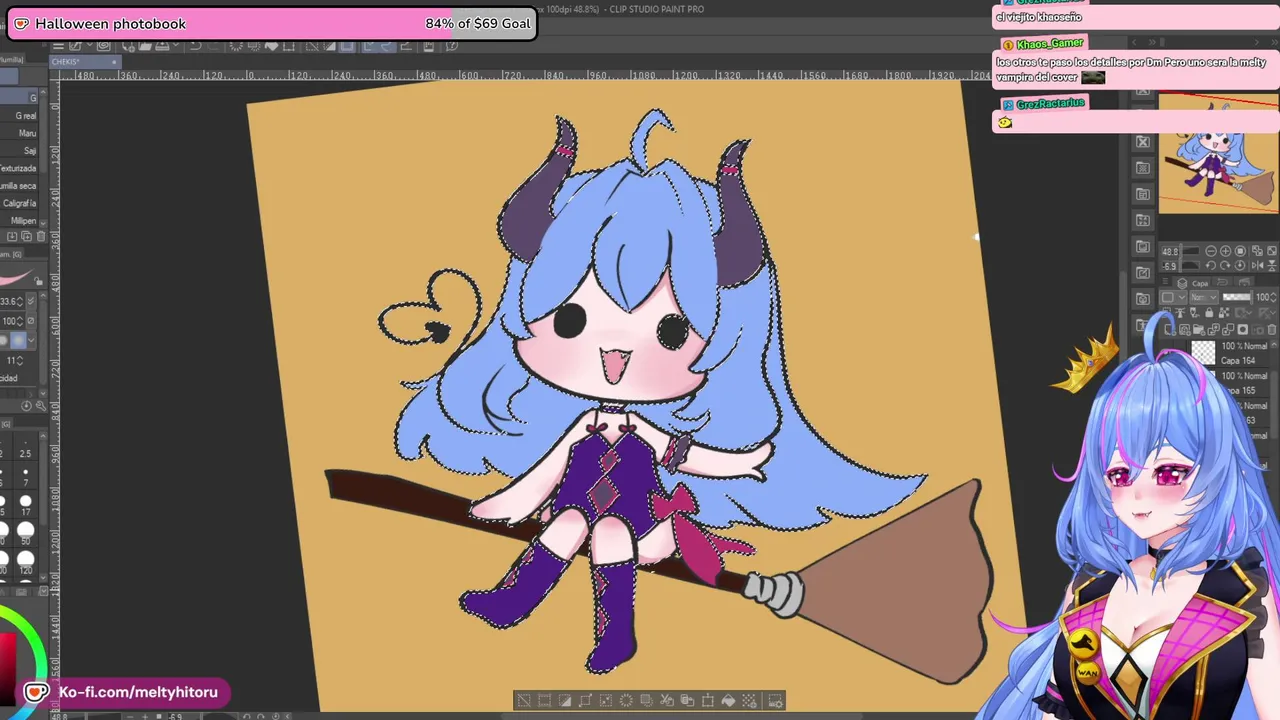The image size is (1280, 720).
Task: Select Texturizada brush sub tool
Action: coord(20,168)
